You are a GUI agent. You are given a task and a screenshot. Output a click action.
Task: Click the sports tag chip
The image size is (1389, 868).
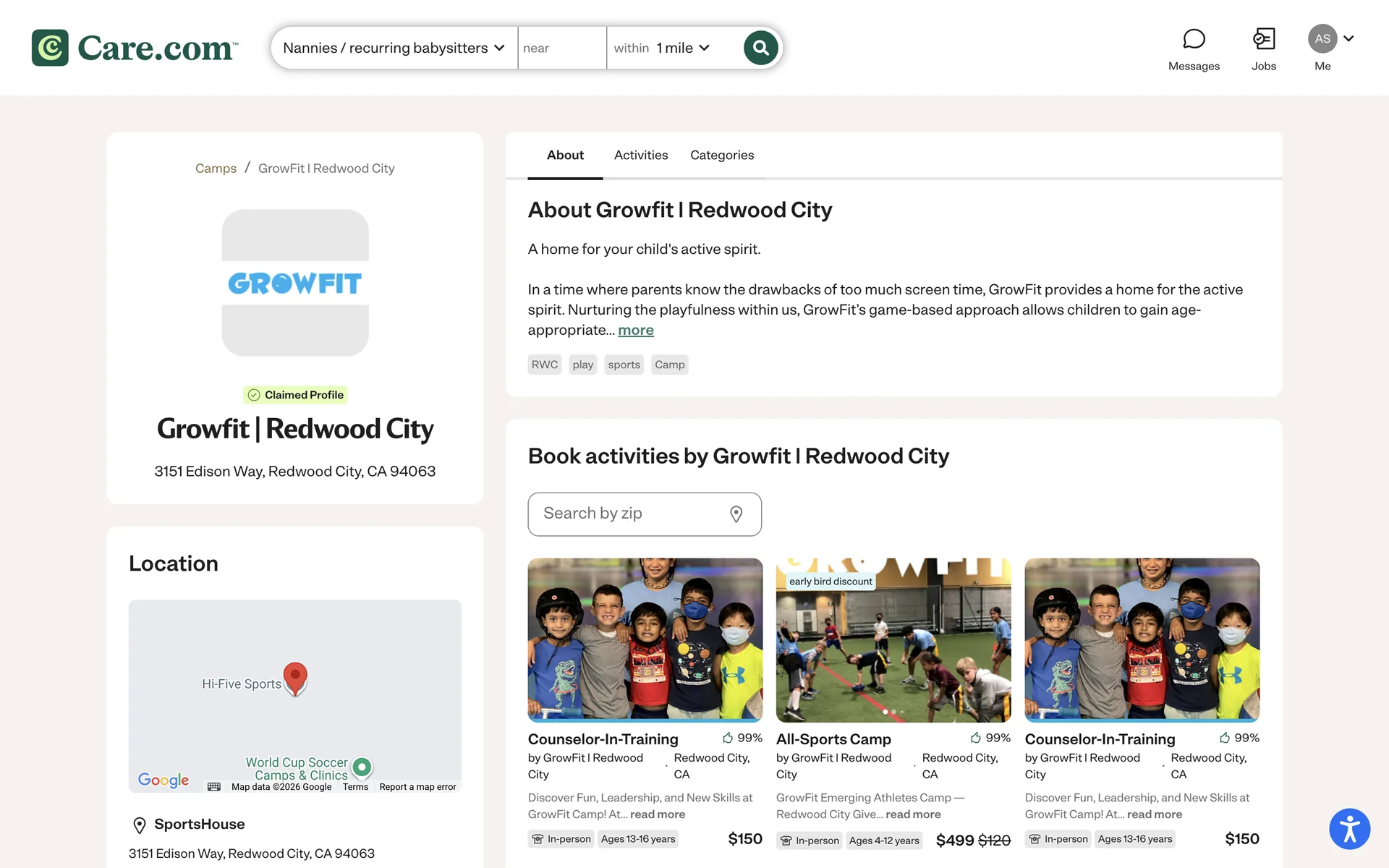tap(624, 365)
